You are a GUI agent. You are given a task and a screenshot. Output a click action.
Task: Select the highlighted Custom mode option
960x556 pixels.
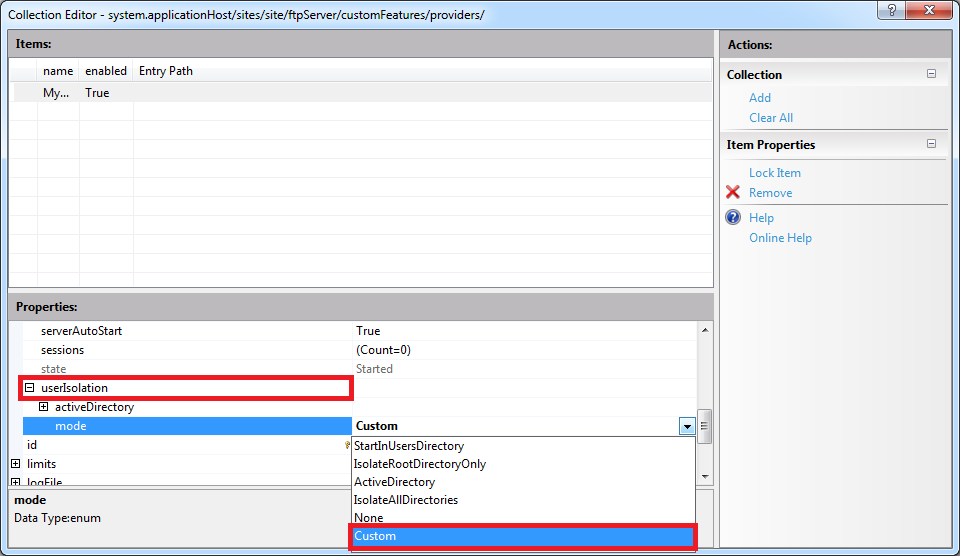click(376, 536)
